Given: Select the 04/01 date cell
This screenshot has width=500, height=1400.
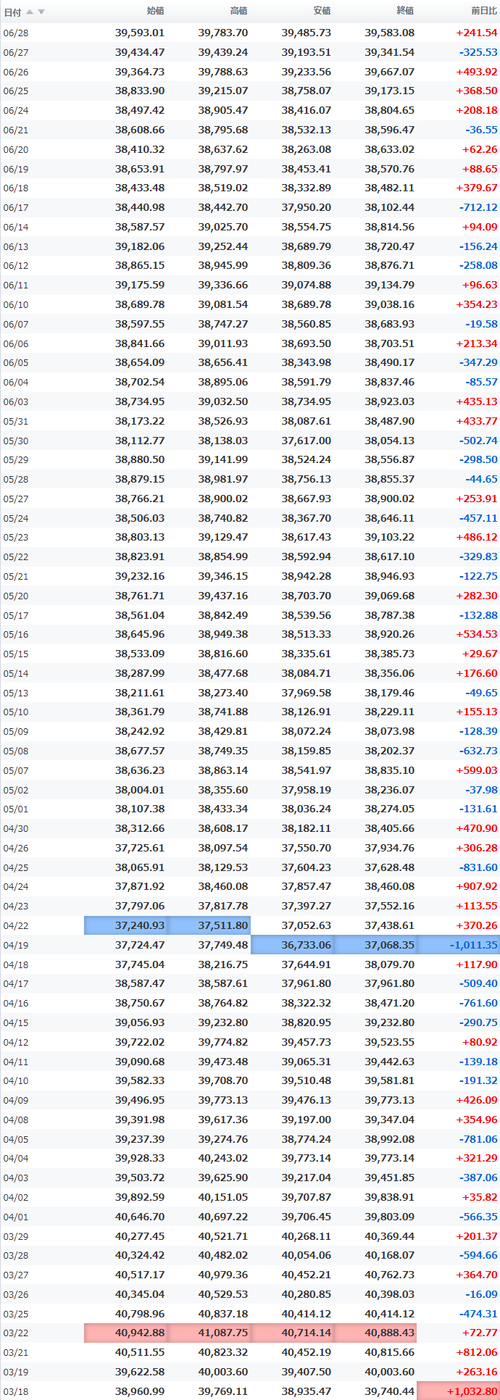Looking at the screenshot, I should pyautogui.click(x=17, y=1216).
